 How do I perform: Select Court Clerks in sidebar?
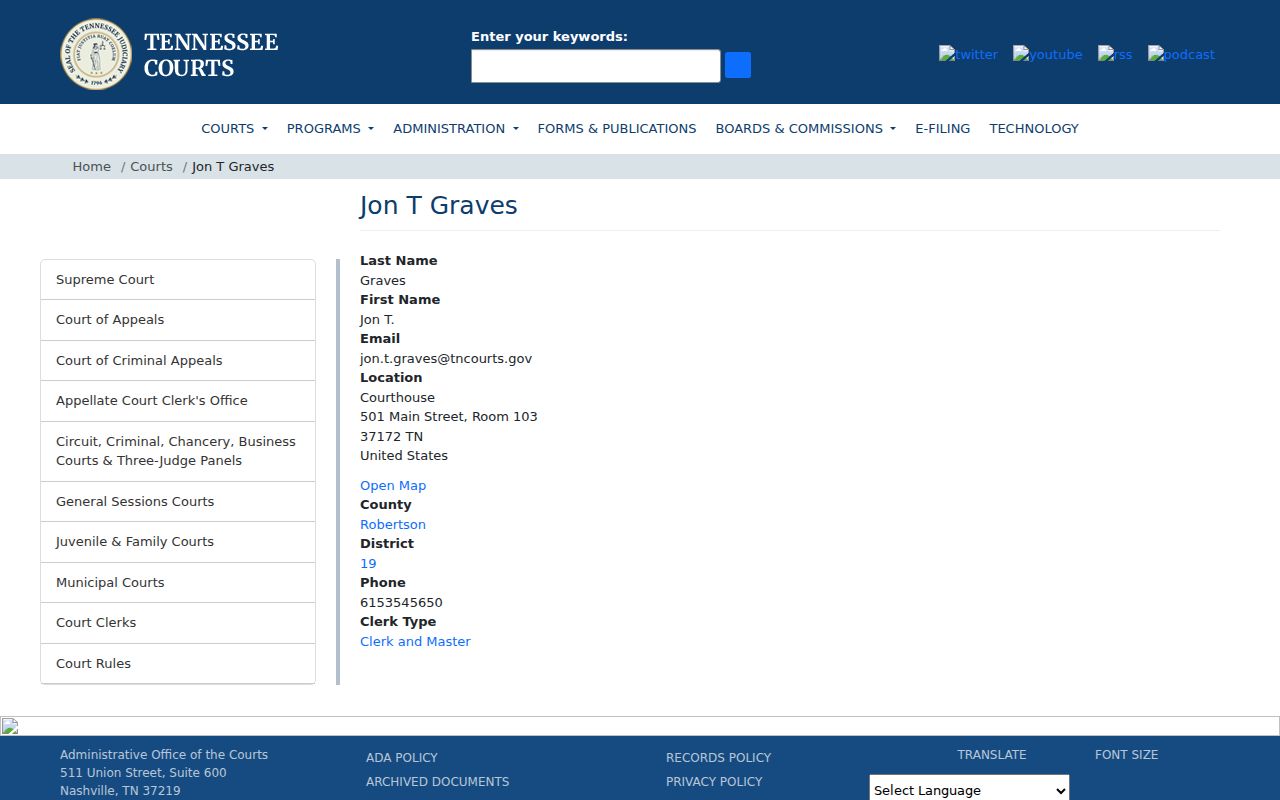[178, 623]
